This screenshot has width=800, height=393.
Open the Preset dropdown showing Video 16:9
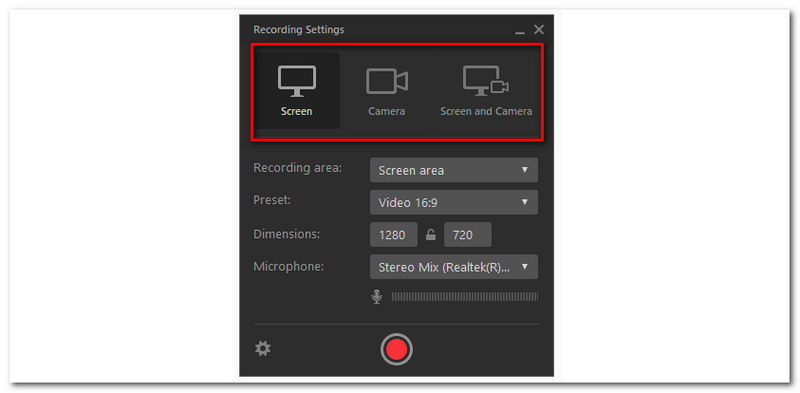pyautogui.click(x=454, y=203)
